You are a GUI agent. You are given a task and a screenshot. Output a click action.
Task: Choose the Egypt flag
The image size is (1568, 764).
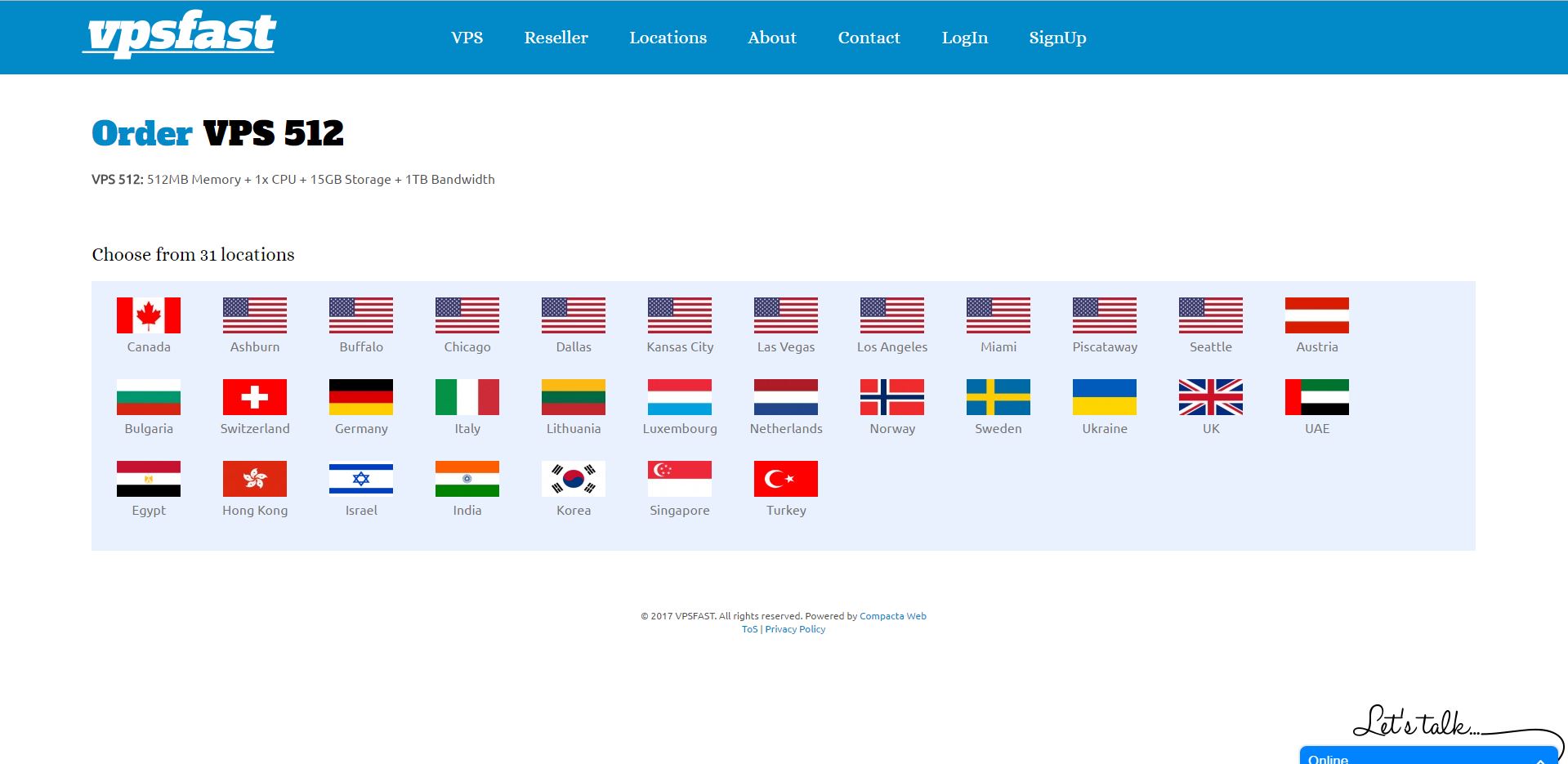[x=149, y=479]
